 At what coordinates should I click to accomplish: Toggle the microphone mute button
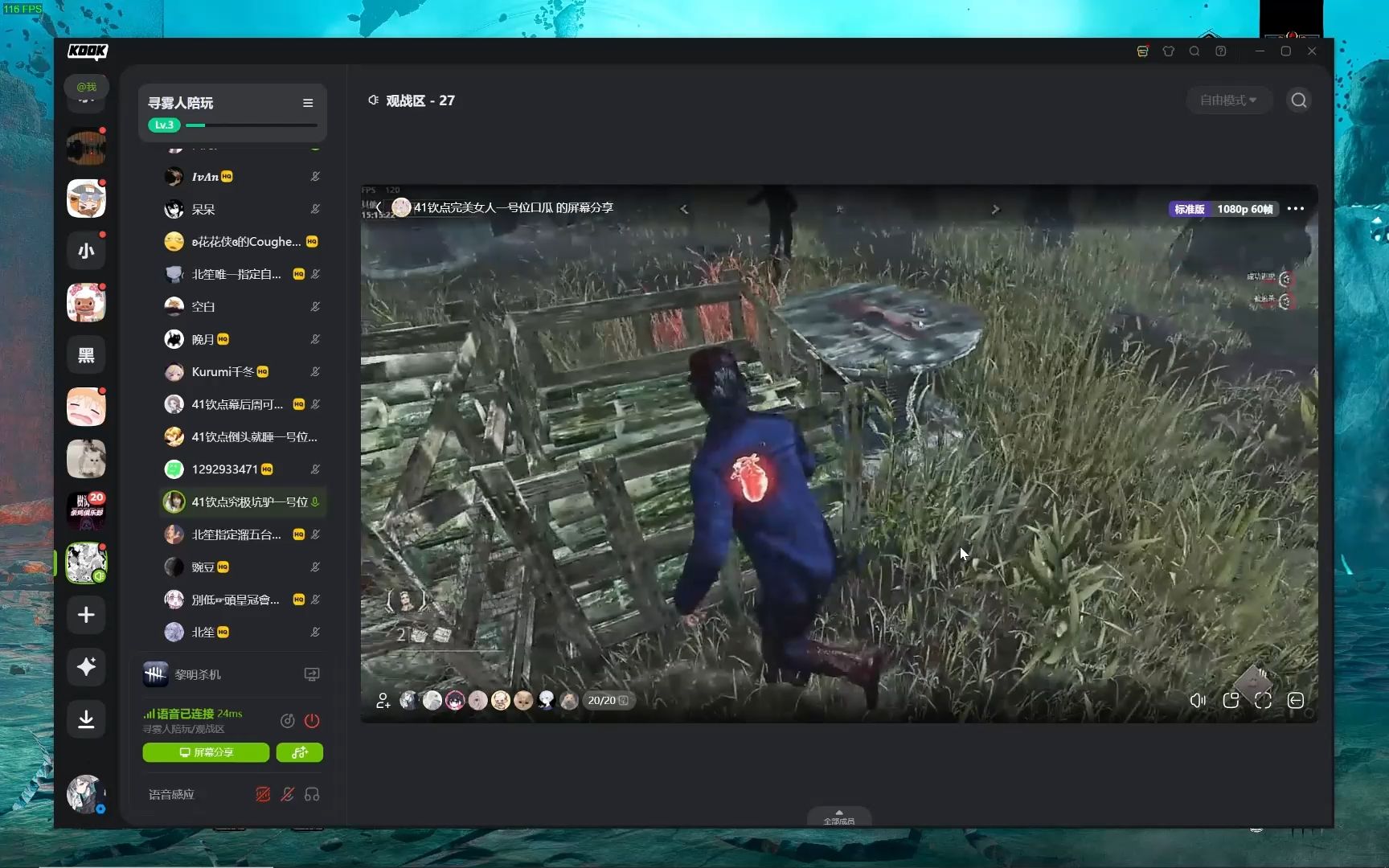[287, 795]
